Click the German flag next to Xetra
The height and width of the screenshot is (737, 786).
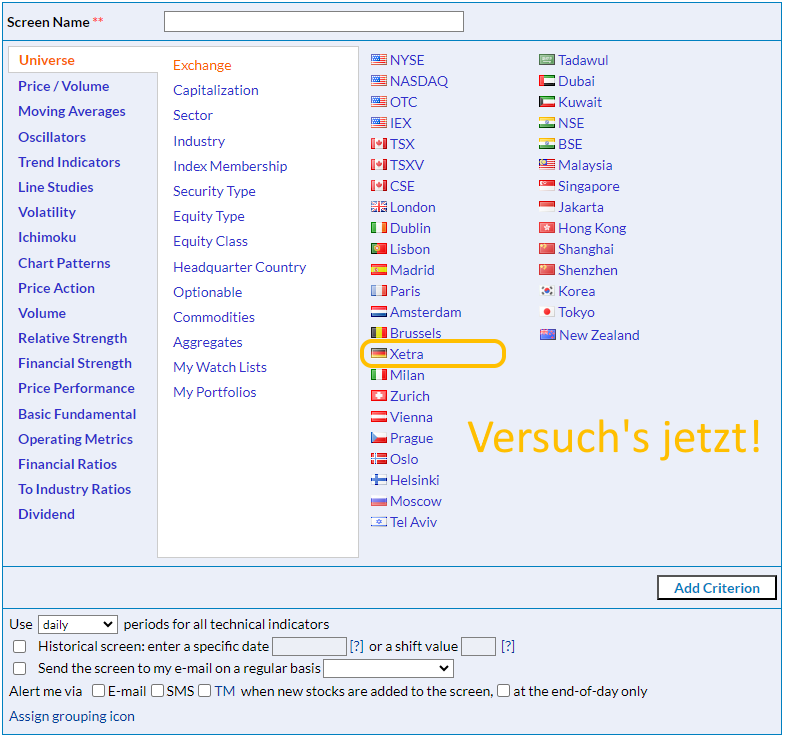(x=378, y=354)
